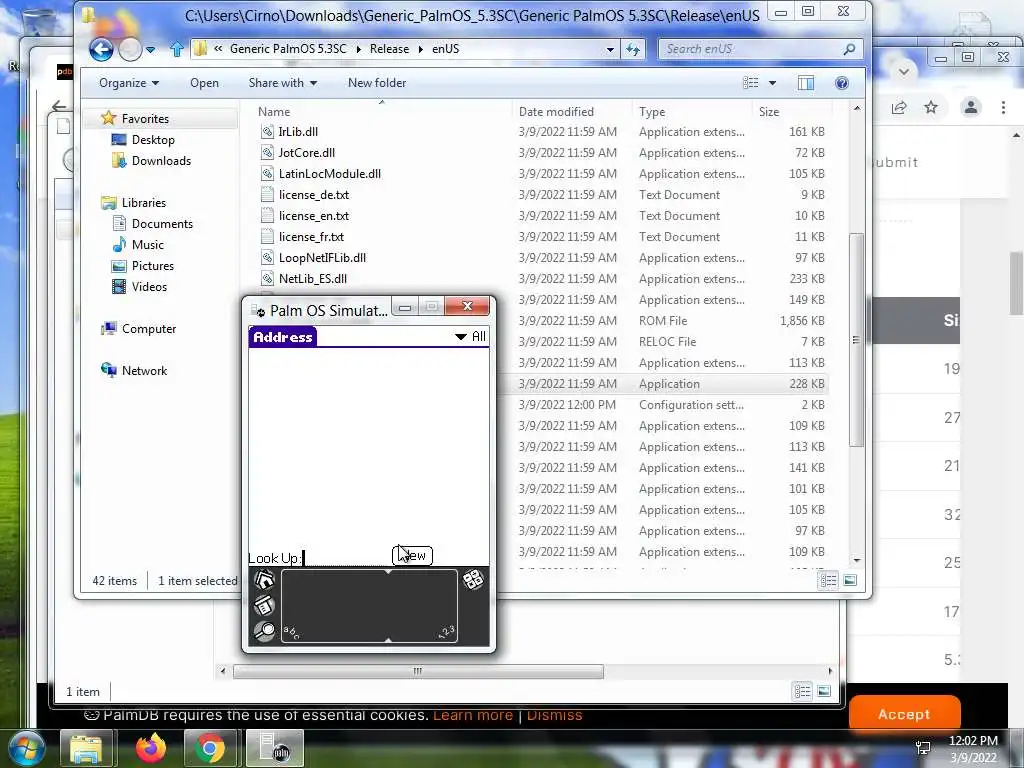The width and height of the screenshot is (1024, 768).
Task: Click the network tray icon
Action: [923, 748]
